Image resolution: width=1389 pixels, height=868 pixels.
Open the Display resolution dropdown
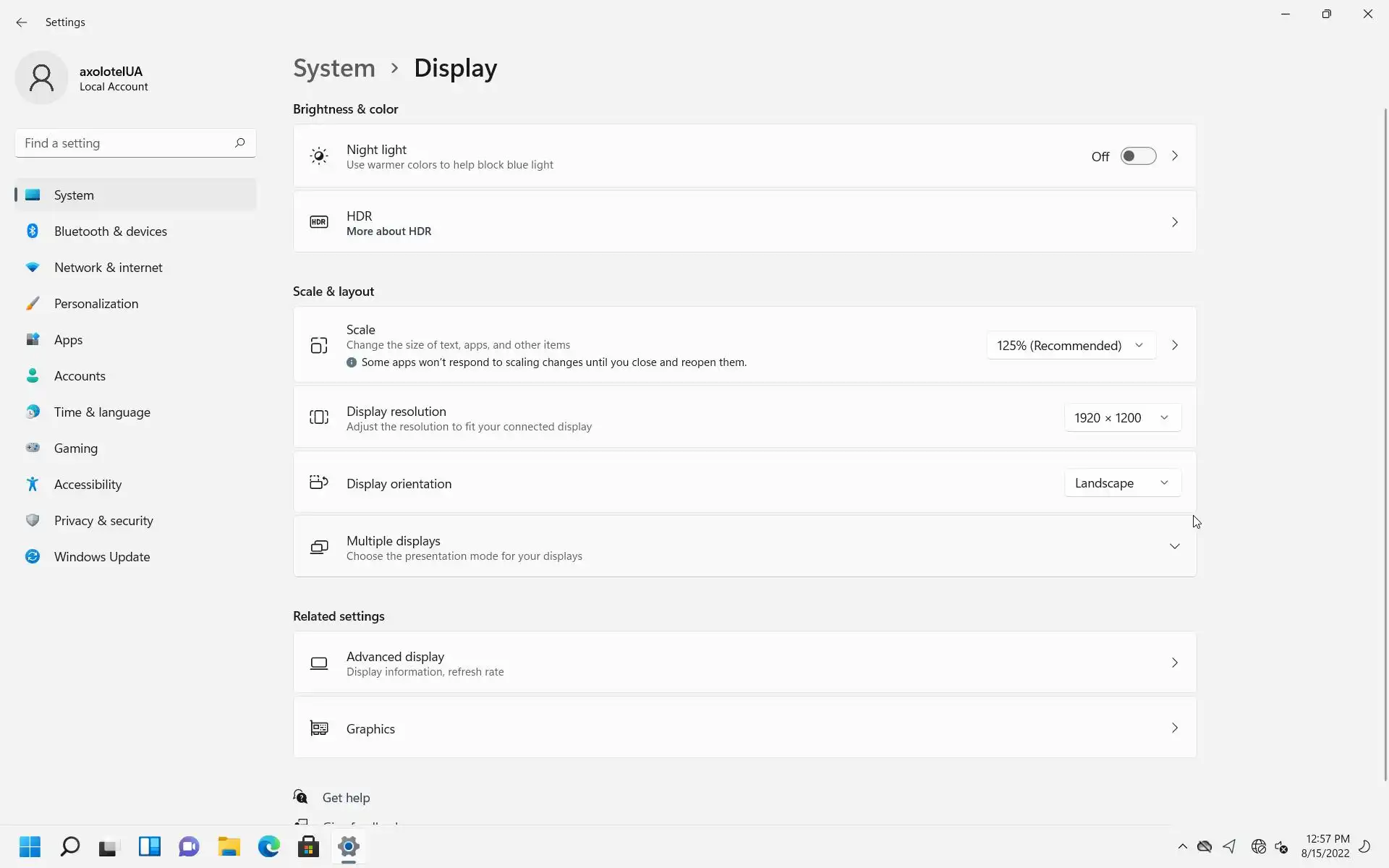(1122, 418)
